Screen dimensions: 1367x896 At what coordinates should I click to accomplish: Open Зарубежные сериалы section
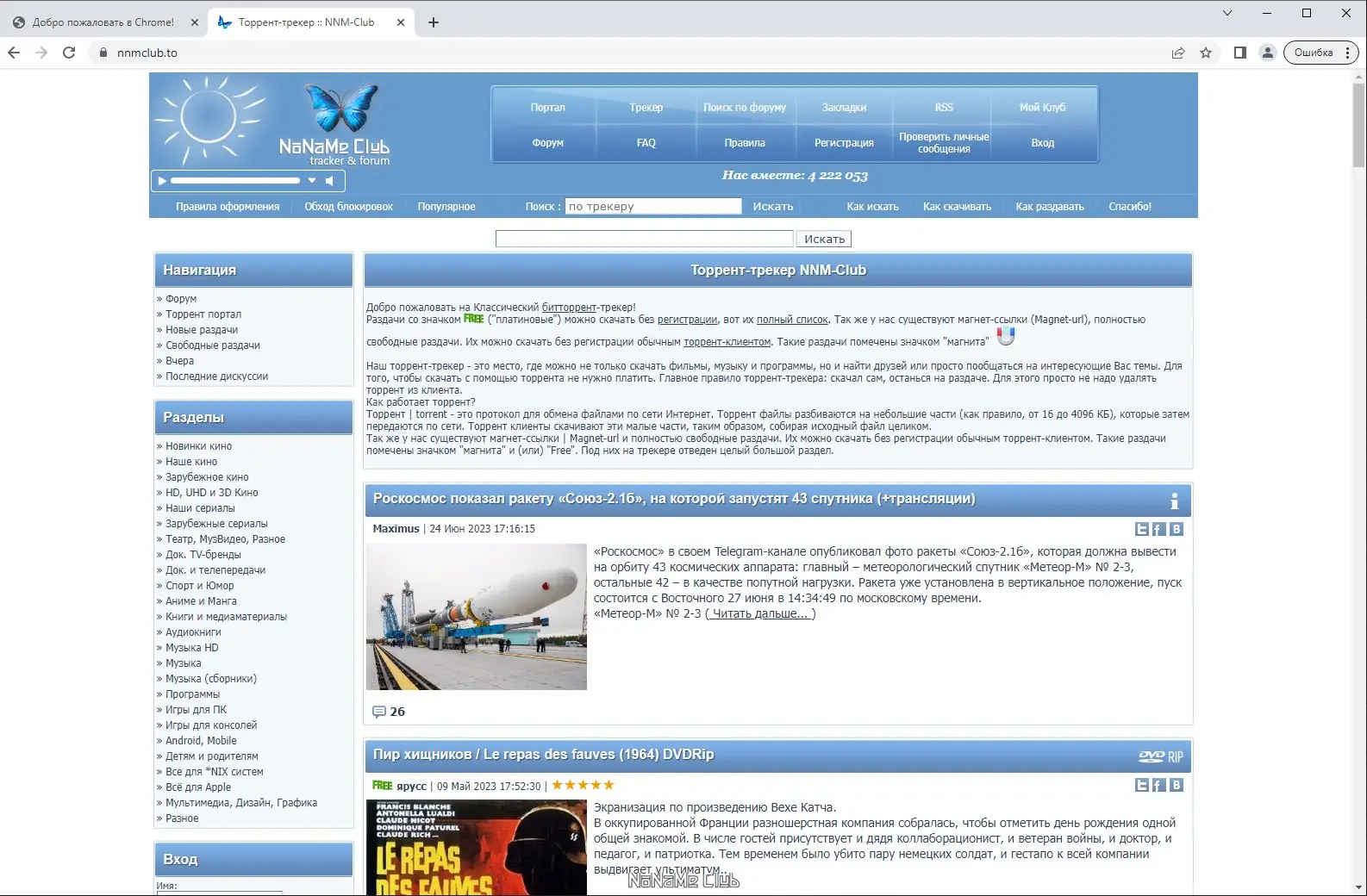point(216,524)
